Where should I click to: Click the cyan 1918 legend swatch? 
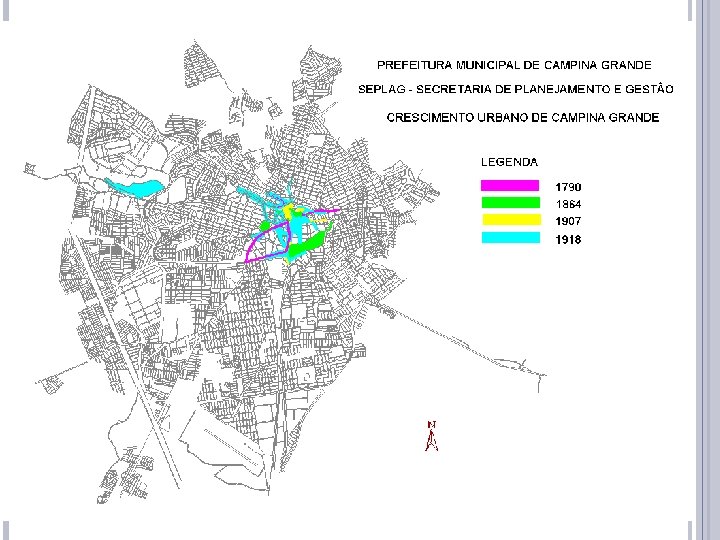click(511, 237)
